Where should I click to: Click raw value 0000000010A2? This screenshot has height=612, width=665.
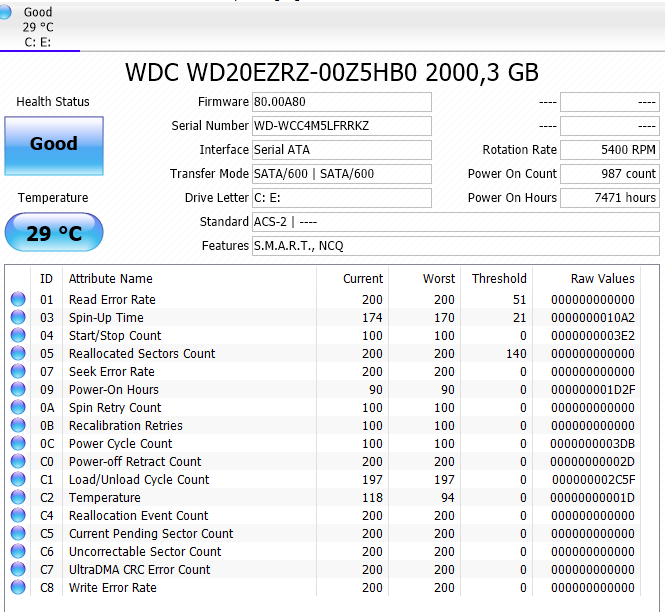tap(593, 317)
